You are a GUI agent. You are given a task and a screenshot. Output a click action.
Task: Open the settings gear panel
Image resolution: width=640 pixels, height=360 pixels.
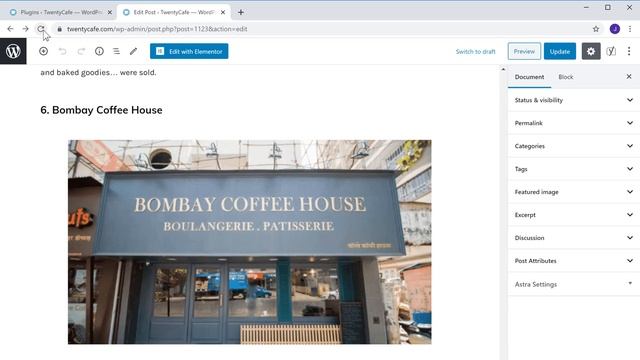[591, 51]
